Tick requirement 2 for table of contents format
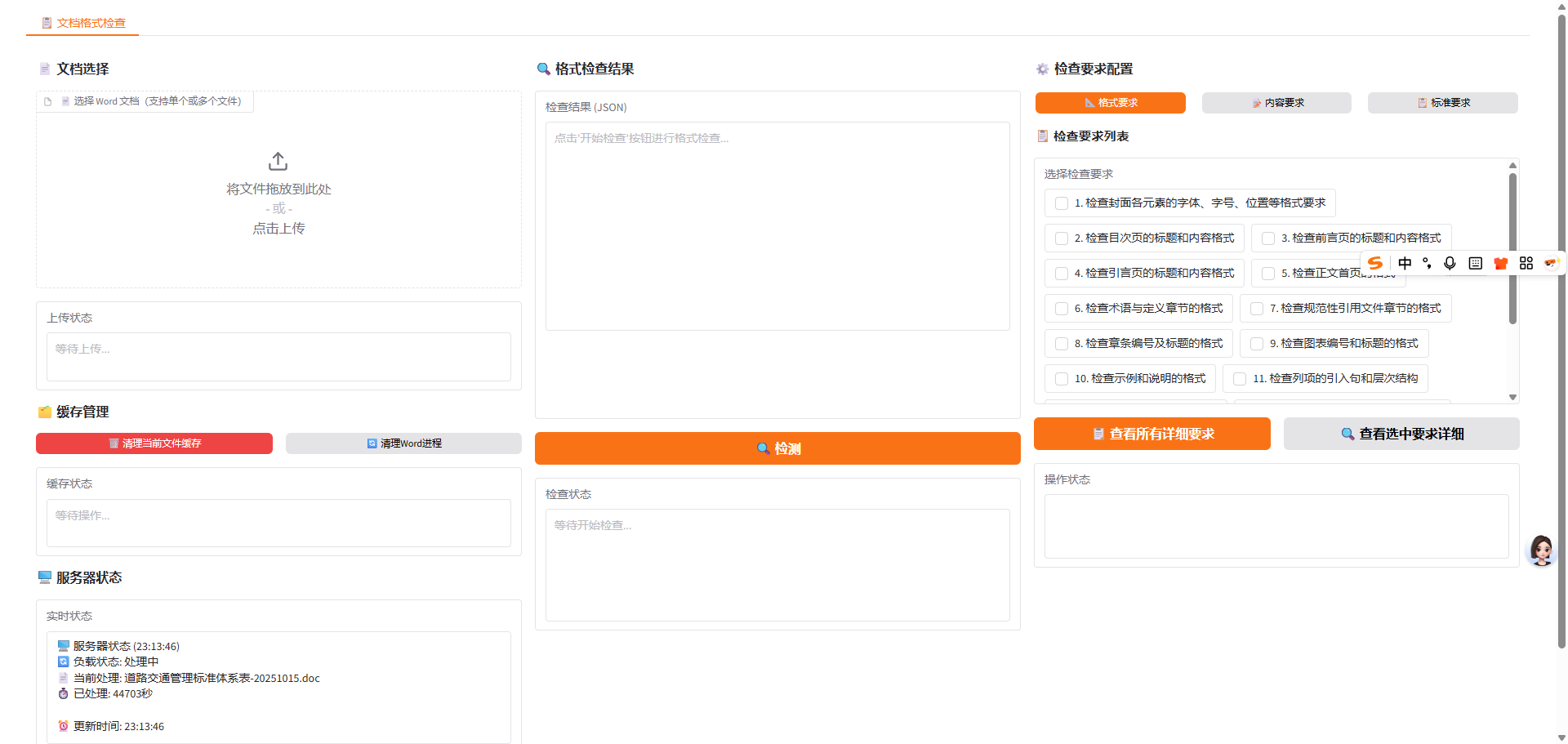The image size is (1568, 744). tap(1062, 238)
